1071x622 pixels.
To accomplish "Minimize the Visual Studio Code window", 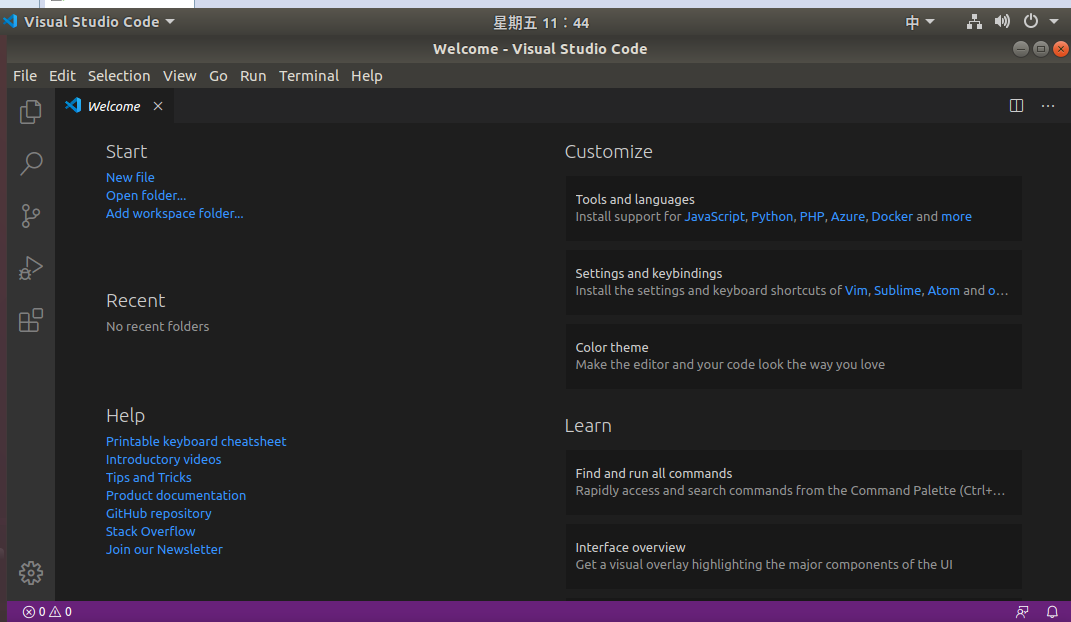I will click(x=1020, y=48).
